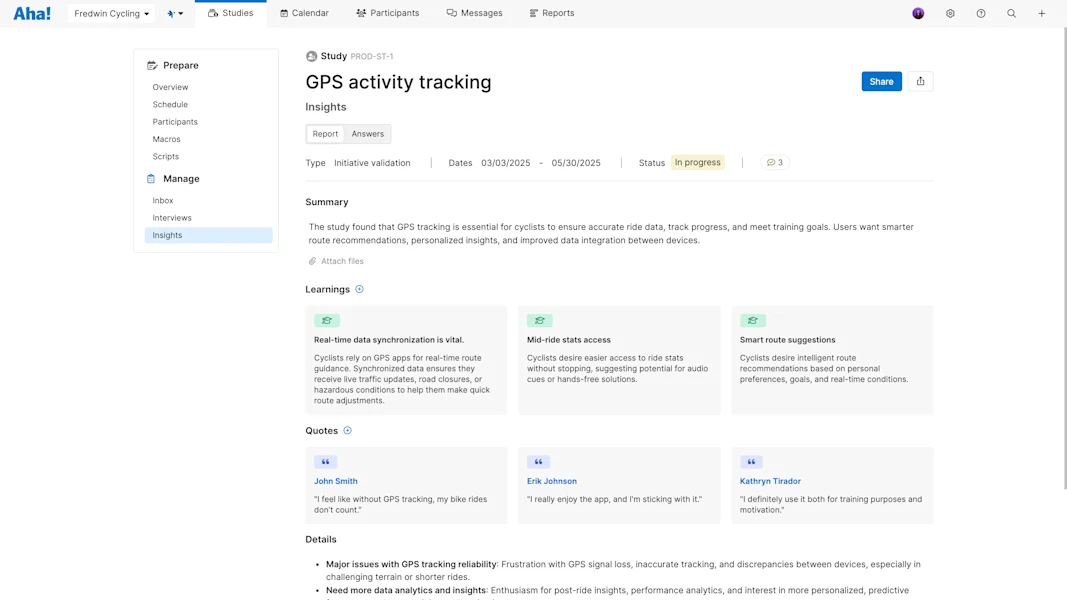
Task: Open the Calendar tab
Action: tap(304, 13)
